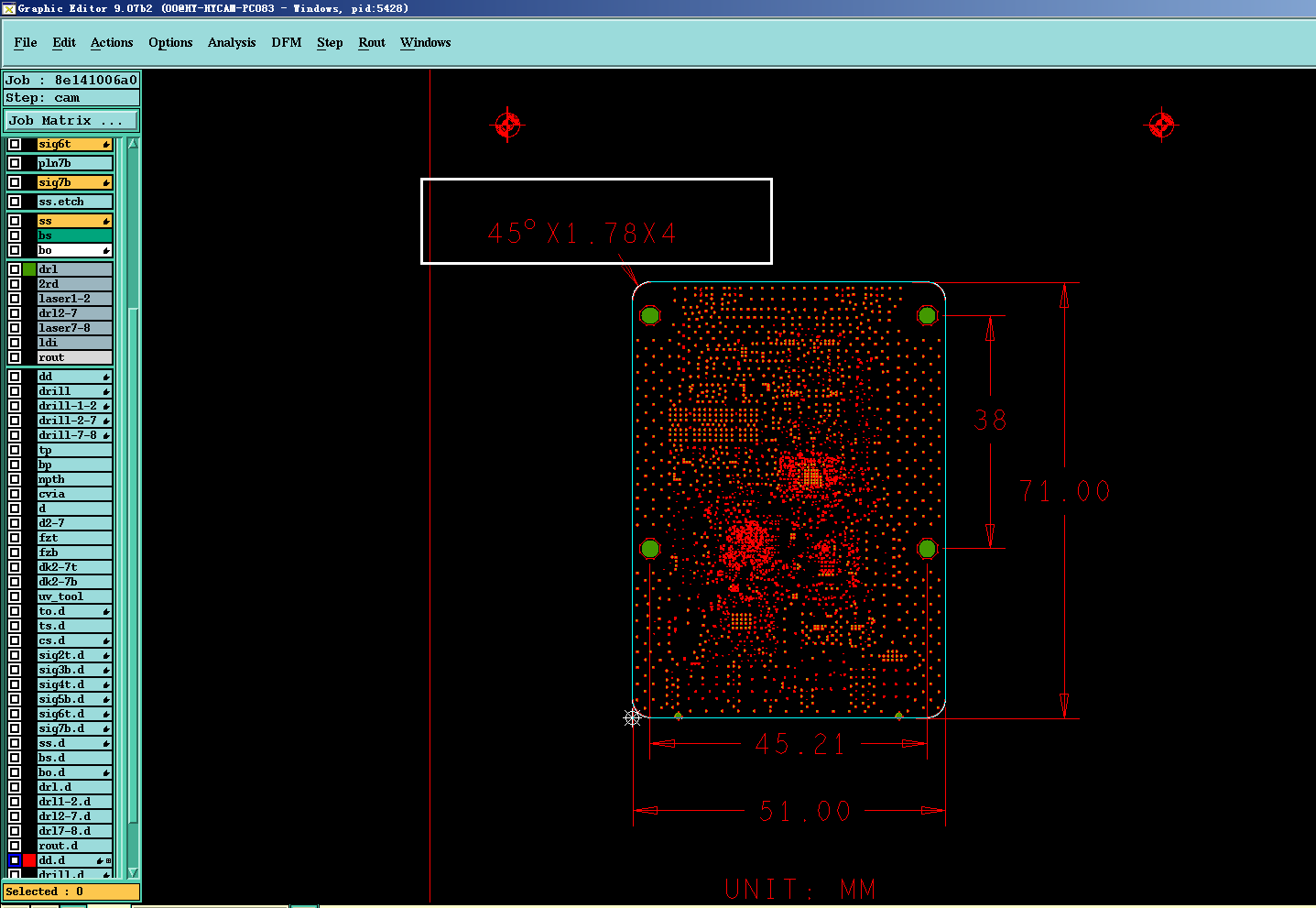Open the DFM menu
The height and width of the screenshot is (908, 1316).
287,43
